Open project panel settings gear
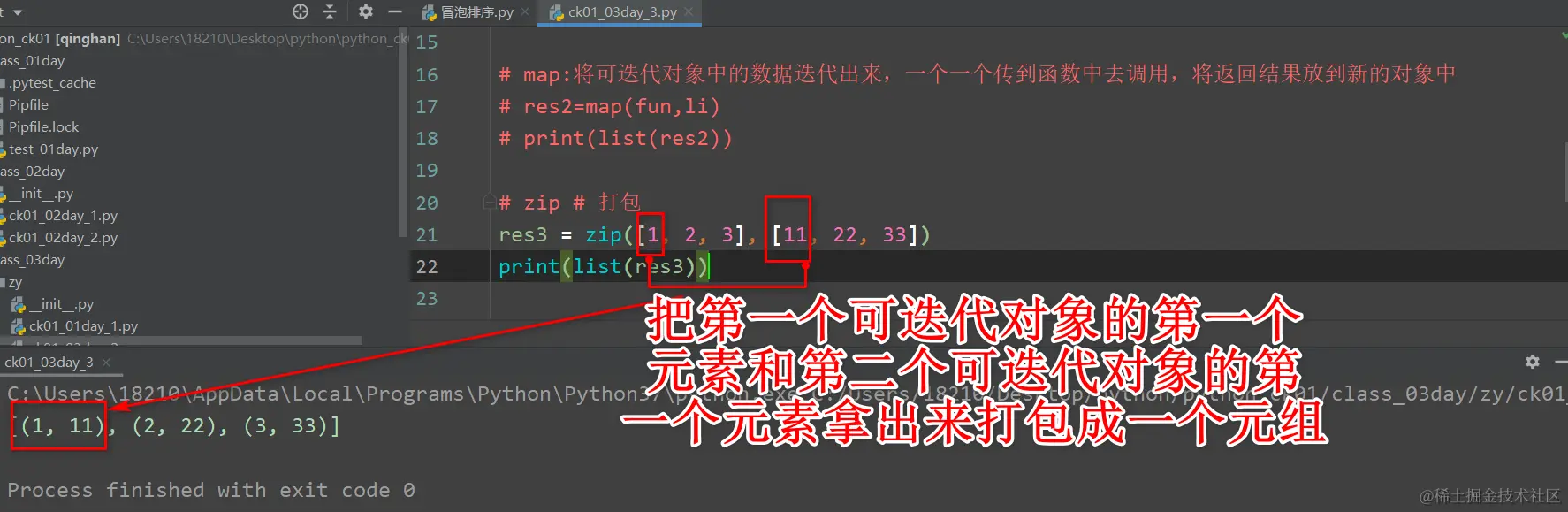The image size is (1568, 512). pyautogui.click(x=366, y=11)
